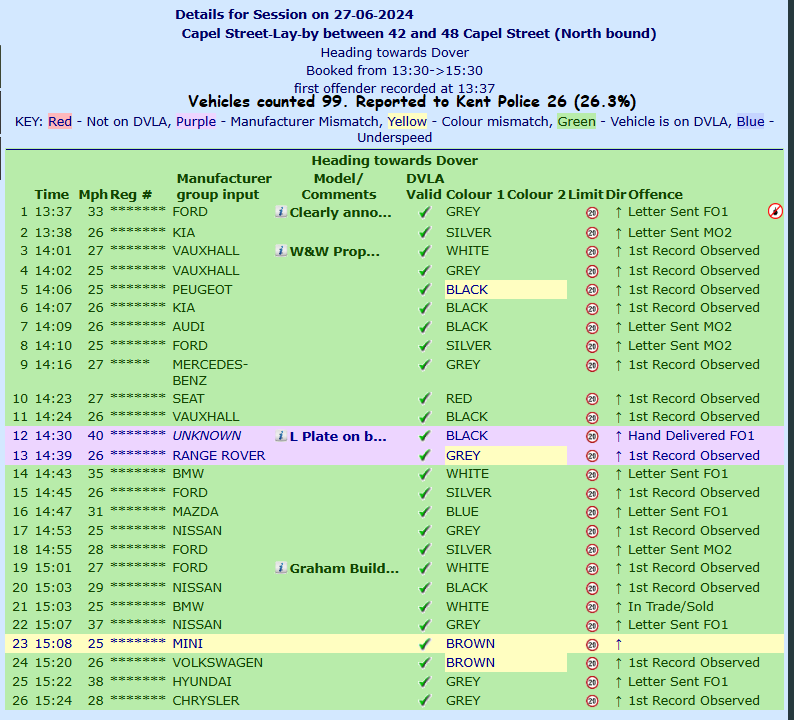Click yellow 'GREY' colour cell on RANGE ROVER row
794x720 pixels.
click(506, 455)
